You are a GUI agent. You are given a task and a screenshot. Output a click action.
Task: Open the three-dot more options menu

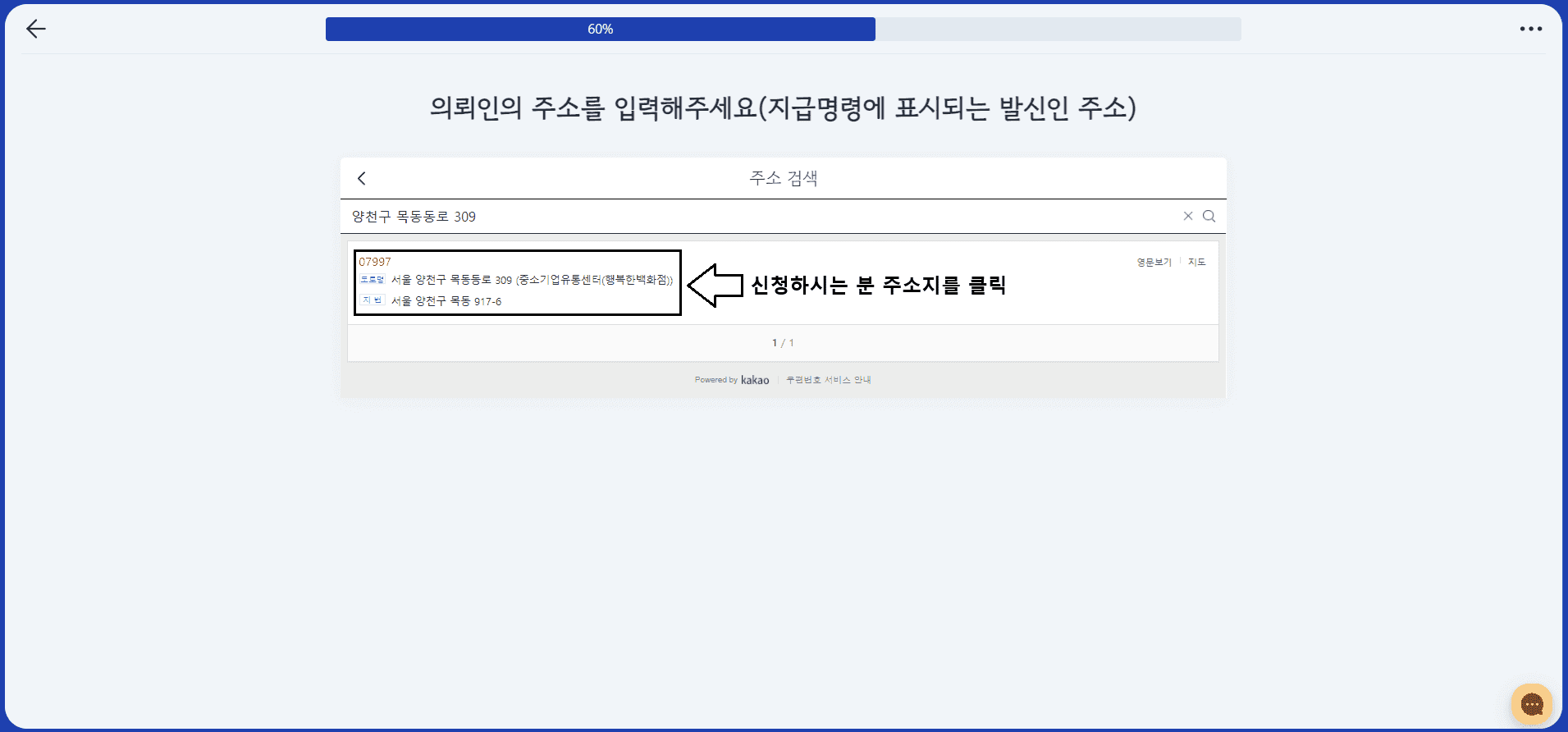[x=1530, y=29]
